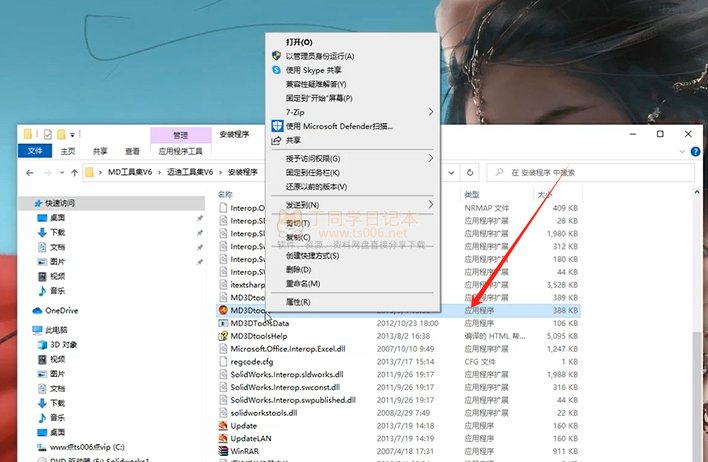Click the MD3DtoolsHelp file icon
Image resolution: width=708 pixels, height=462 pixels.
223,337
